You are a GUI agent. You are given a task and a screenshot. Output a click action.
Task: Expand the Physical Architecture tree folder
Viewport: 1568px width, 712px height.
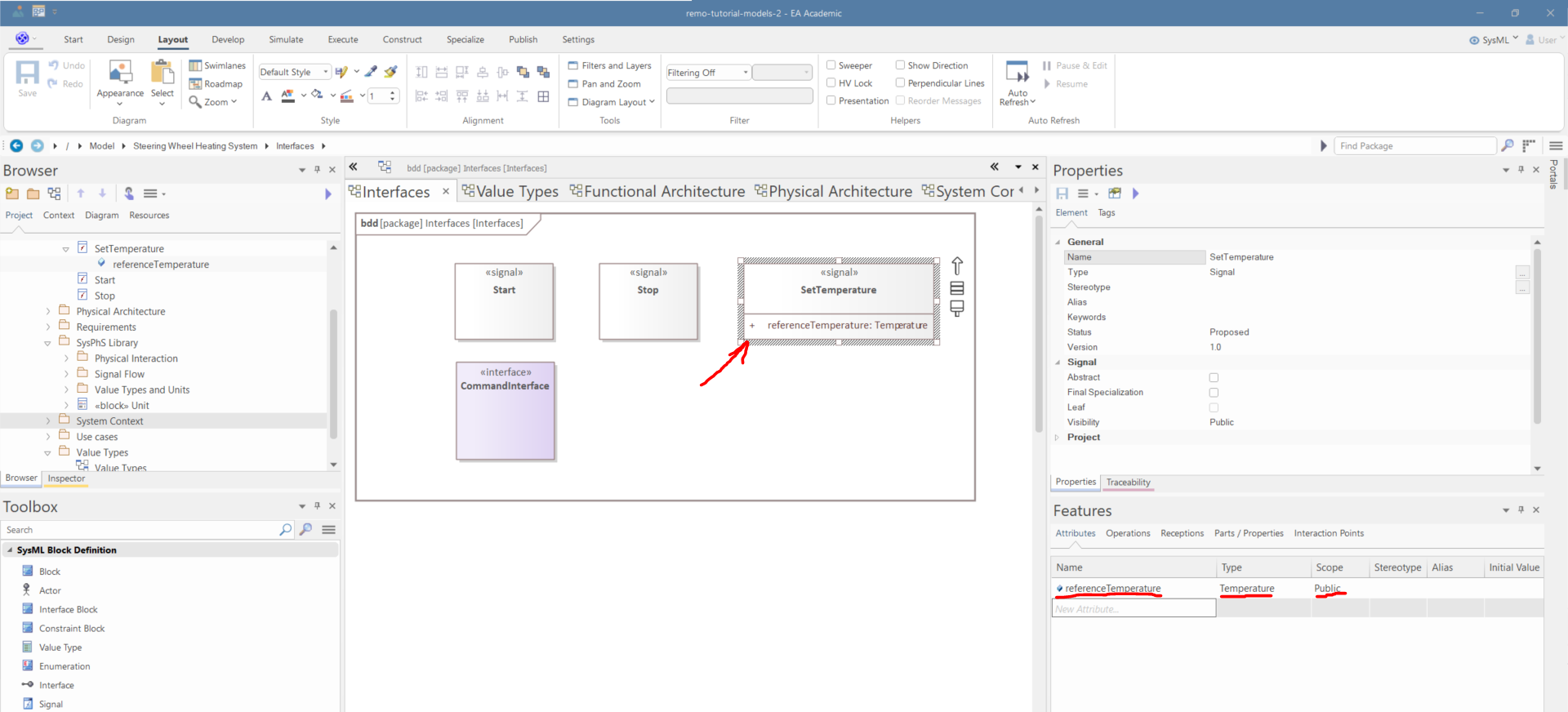pyautogui.click(x=48, y=311)
